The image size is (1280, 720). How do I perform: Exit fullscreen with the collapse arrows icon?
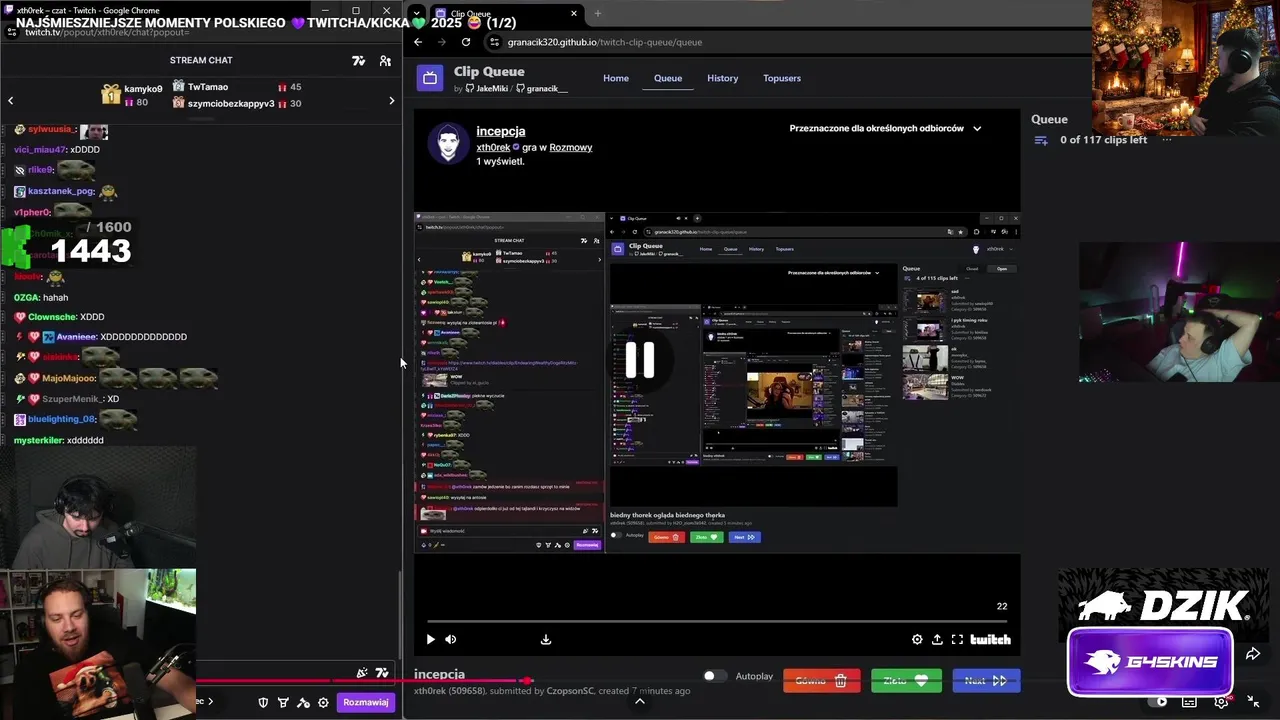1253,702
